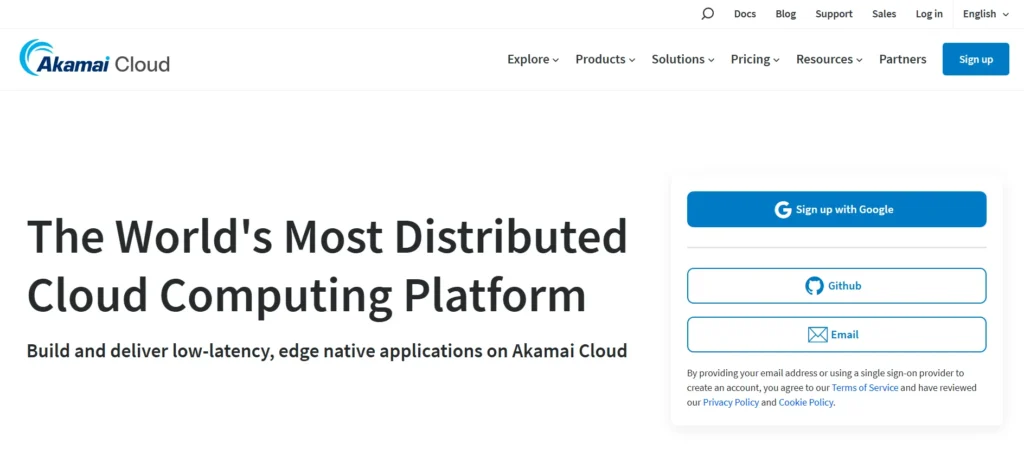The height and width of the screenshot is (469, 1024).
Task: Sign up using the Github button
Action: (x=837, y=285)
